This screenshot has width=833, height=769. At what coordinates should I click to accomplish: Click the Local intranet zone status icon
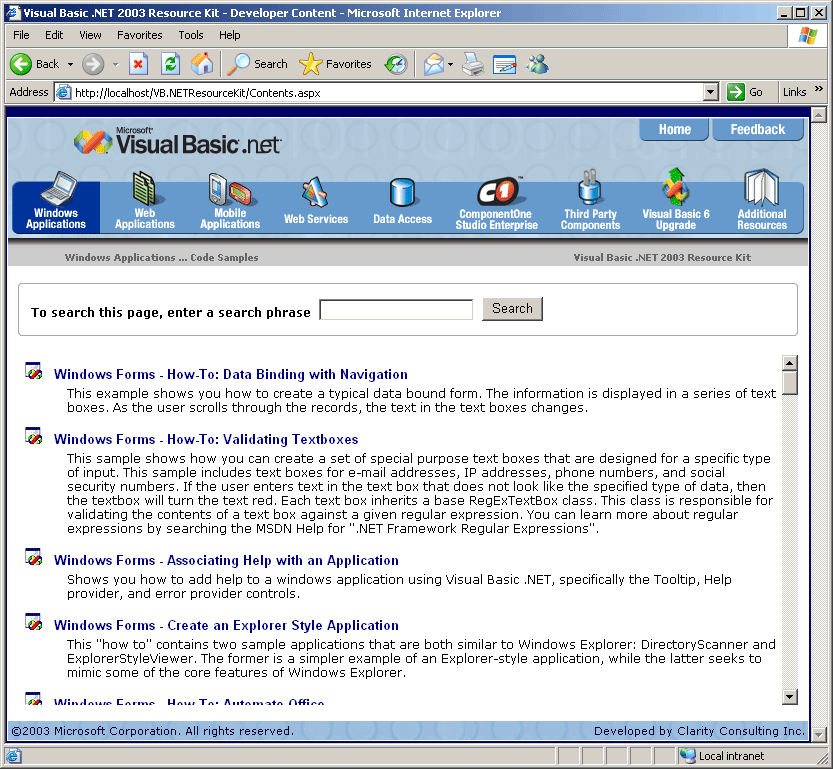[x=688, y=755]
